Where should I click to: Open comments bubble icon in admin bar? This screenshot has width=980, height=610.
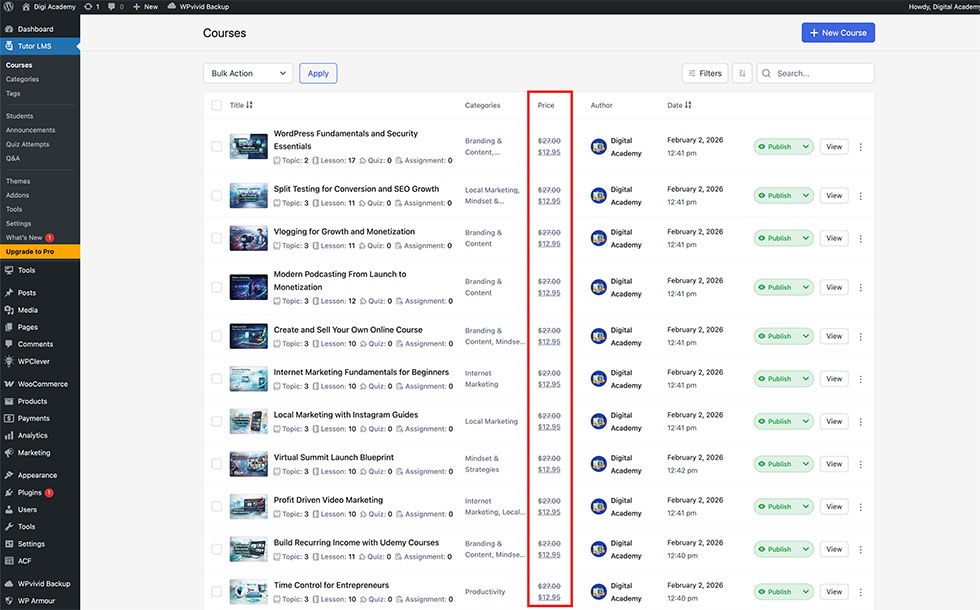point(111,6)
